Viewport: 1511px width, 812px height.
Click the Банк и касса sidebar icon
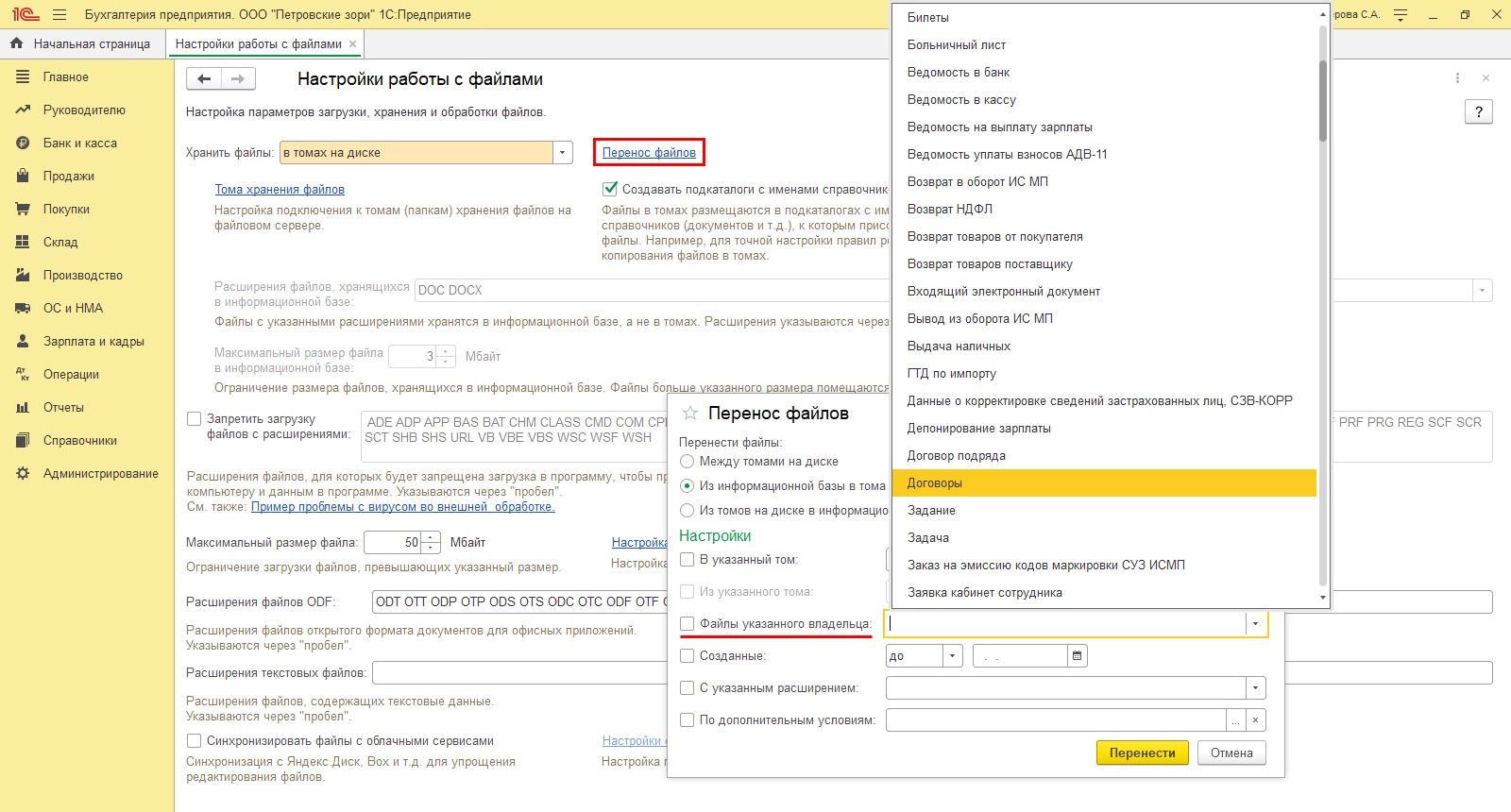23,144
